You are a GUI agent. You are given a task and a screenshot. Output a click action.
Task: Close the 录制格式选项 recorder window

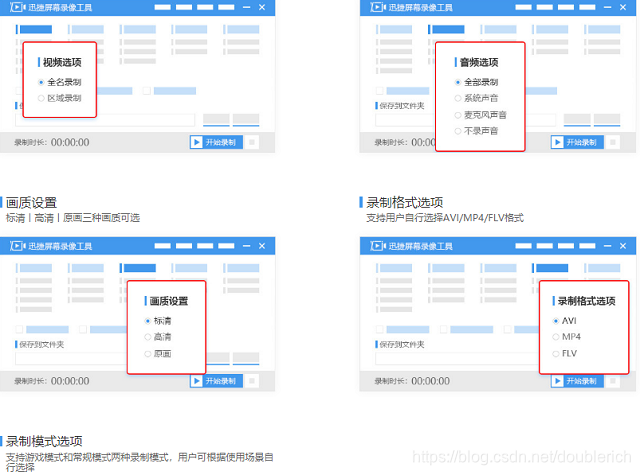tap(623, 246)
